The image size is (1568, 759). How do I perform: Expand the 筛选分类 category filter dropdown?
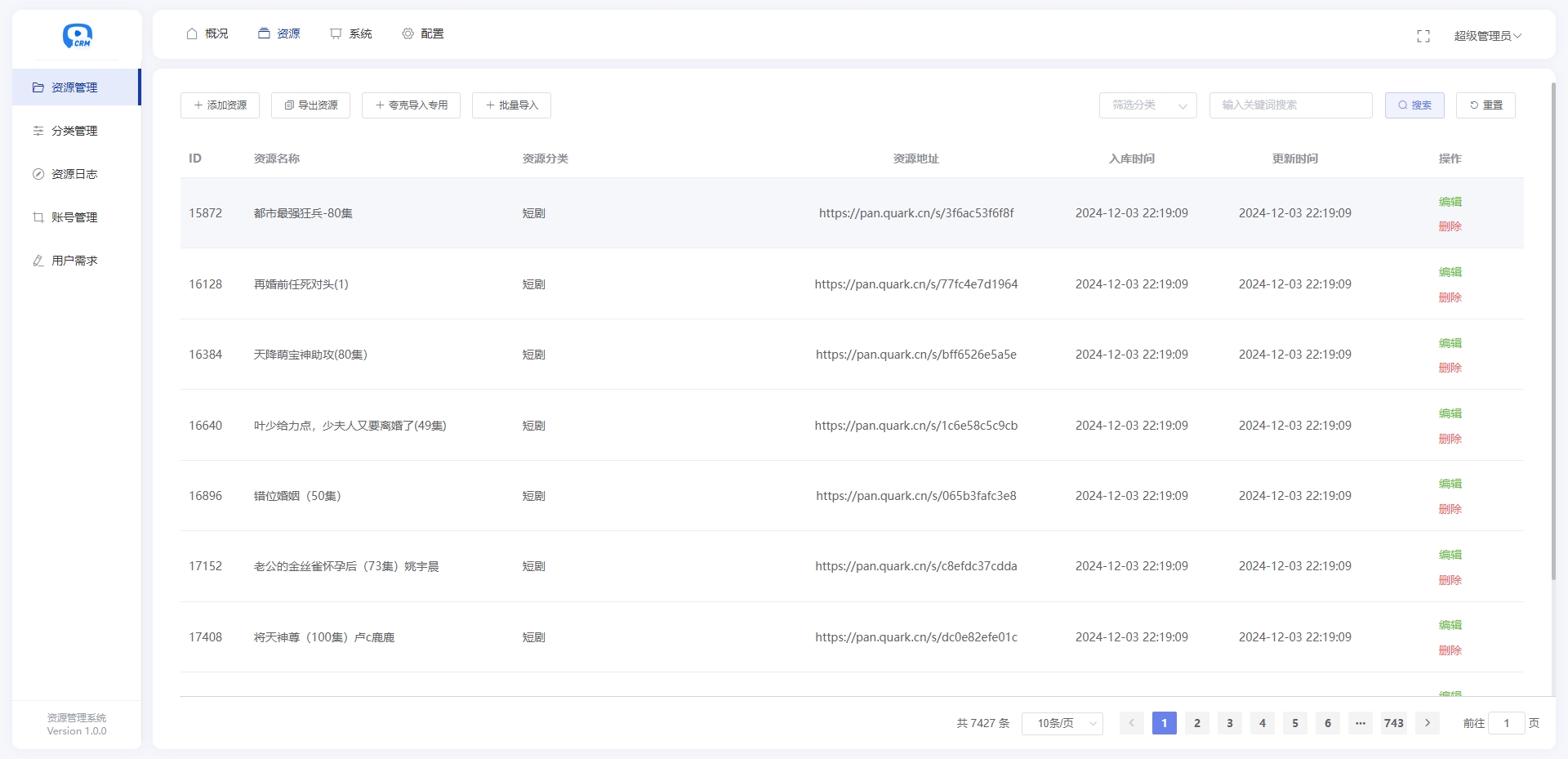tap(1147, 105)
